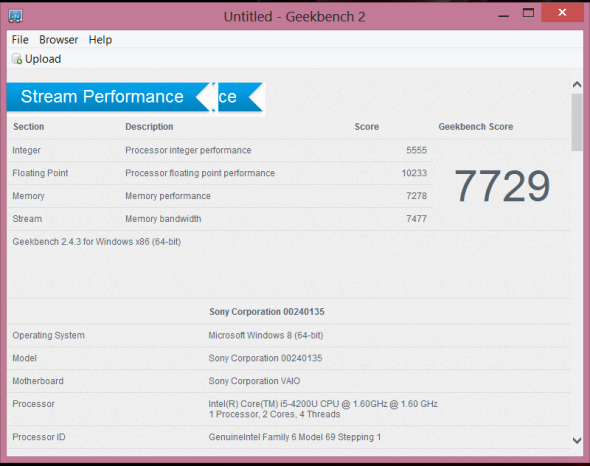Screen dimensions: 590x466
Task: Click the scroll up arrow
Action: pos(576,84)
